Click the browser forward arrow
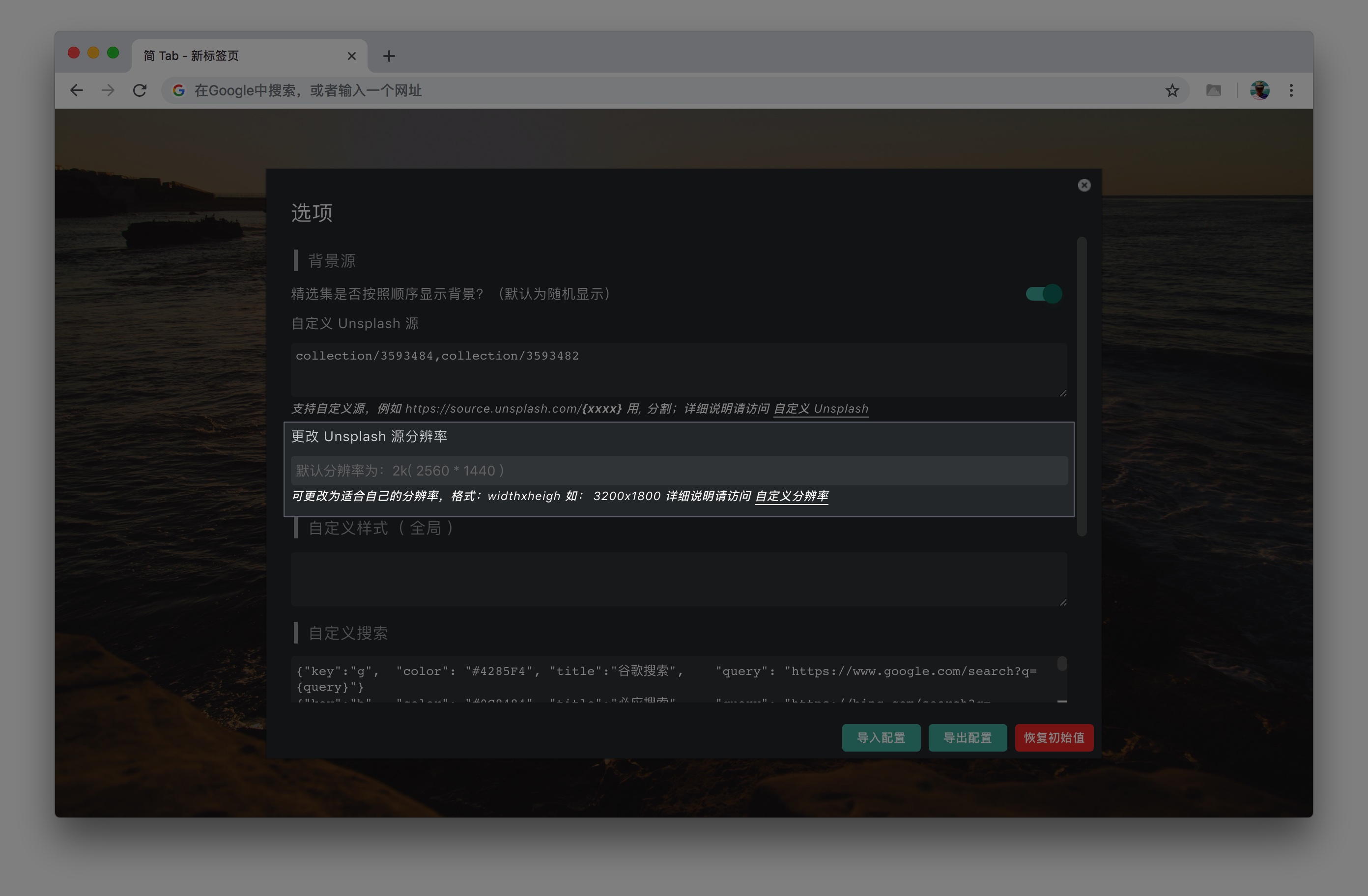The width and height of the screenshot is (1368, 896). point(108,90)
